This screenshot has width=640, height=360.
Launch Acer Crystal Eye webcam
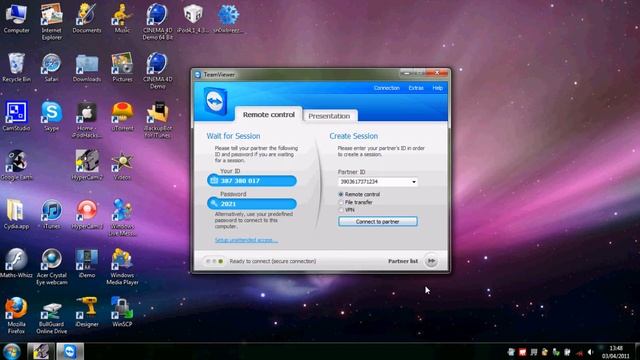51,267
